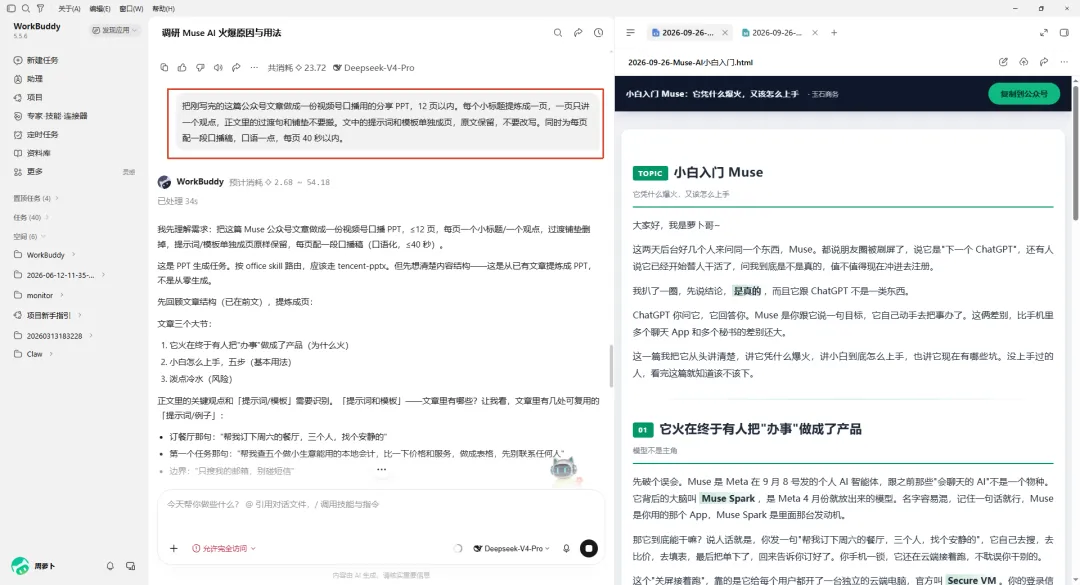Collapse the 空间 (6) section
This screenshot has width=1080, height=585.
pos(30,236)
